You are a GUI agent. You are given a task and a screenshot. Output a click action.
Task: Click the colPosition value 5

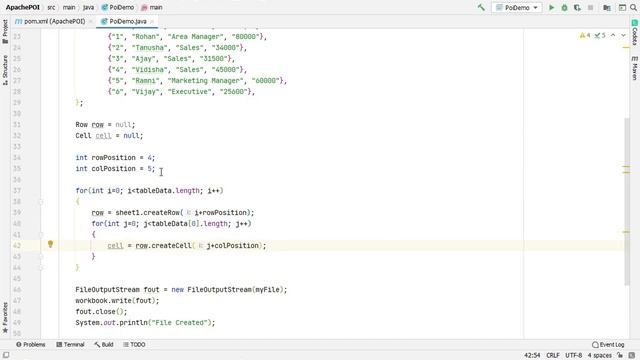click(x=149, y=169)
